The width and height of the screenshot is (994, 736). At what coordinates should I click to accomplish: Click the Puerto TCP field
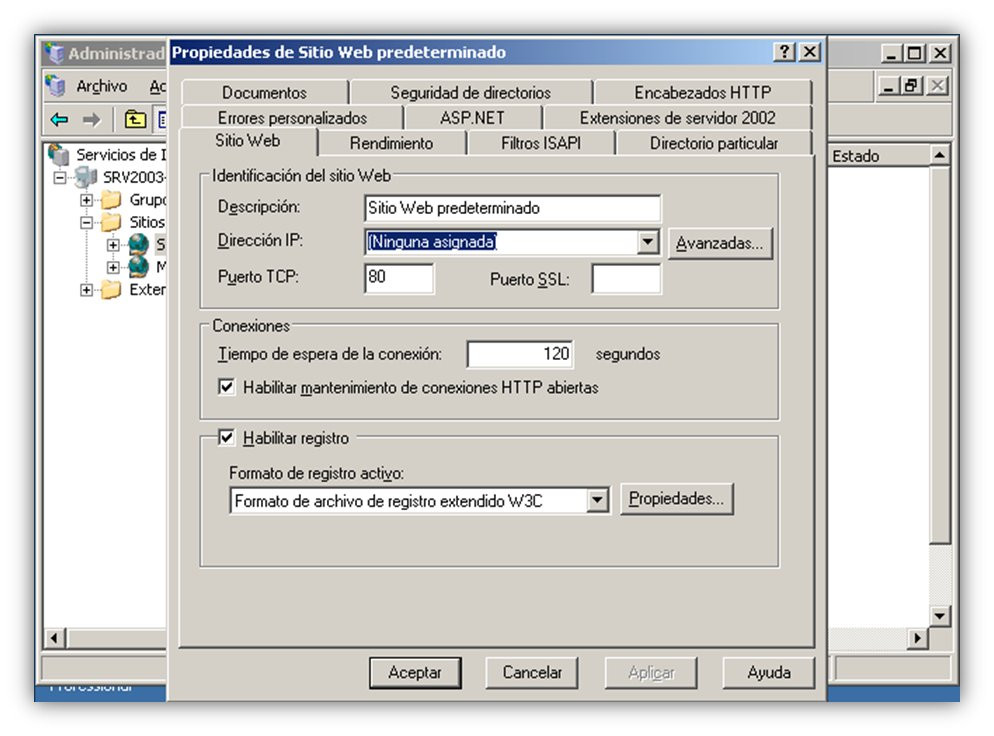[399, 278]
